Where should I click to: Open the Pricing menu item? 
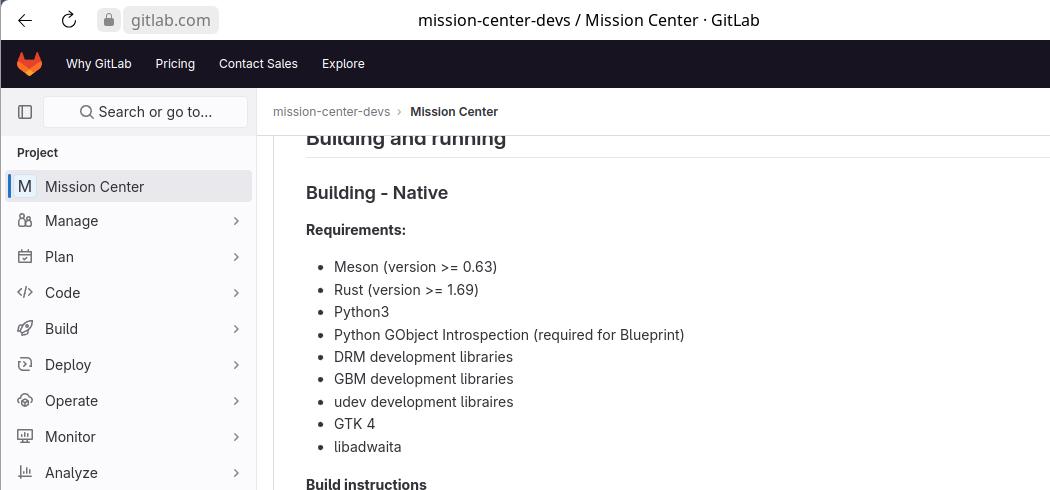click(175, 64)
